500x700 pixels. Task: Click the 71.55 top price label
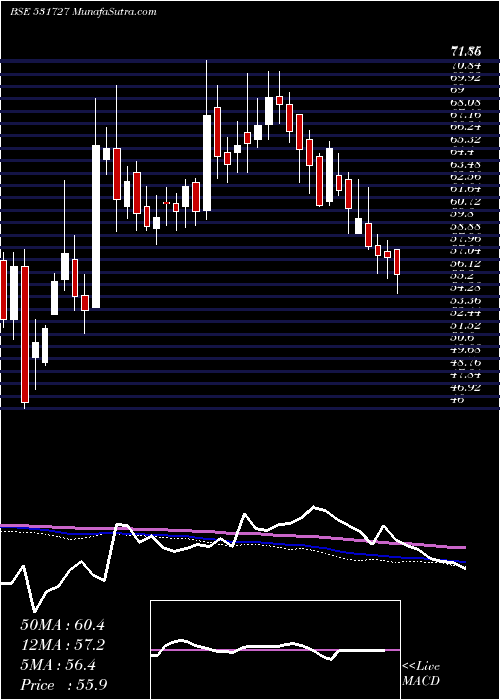(x=466, y=51)
